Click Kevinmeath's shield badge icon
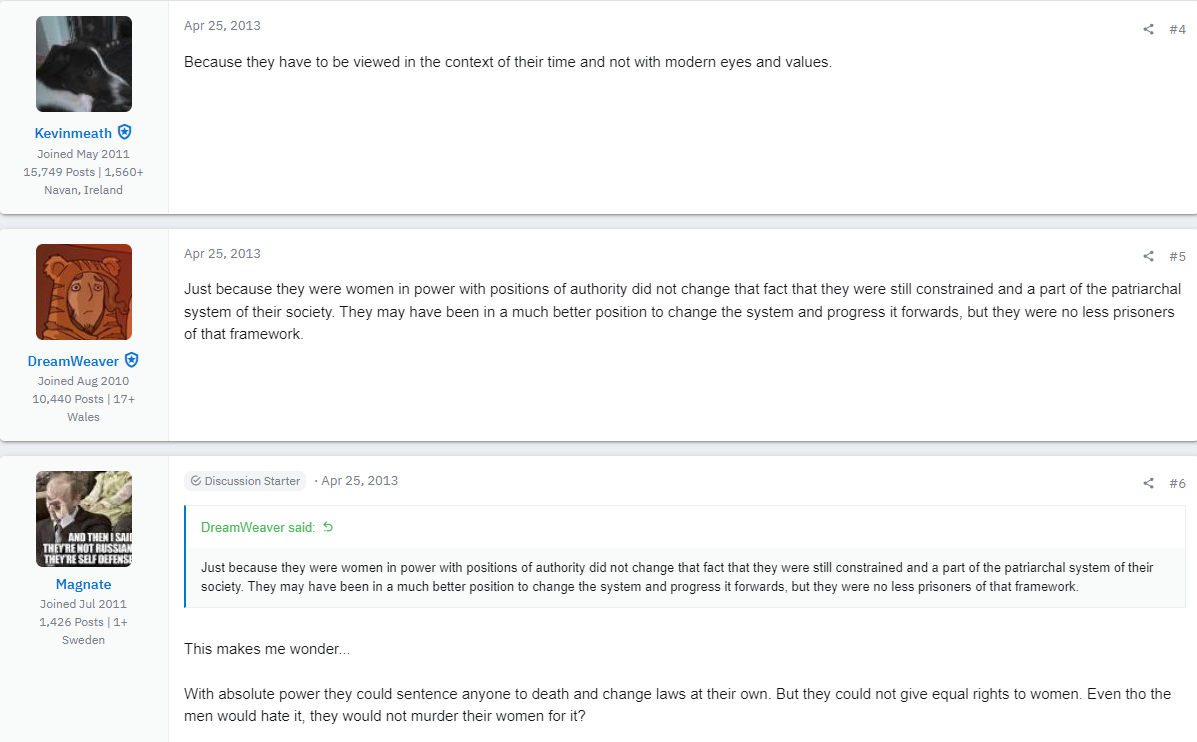The width and height of the screenshot is (1197, 742). click(x=124, y=132)
